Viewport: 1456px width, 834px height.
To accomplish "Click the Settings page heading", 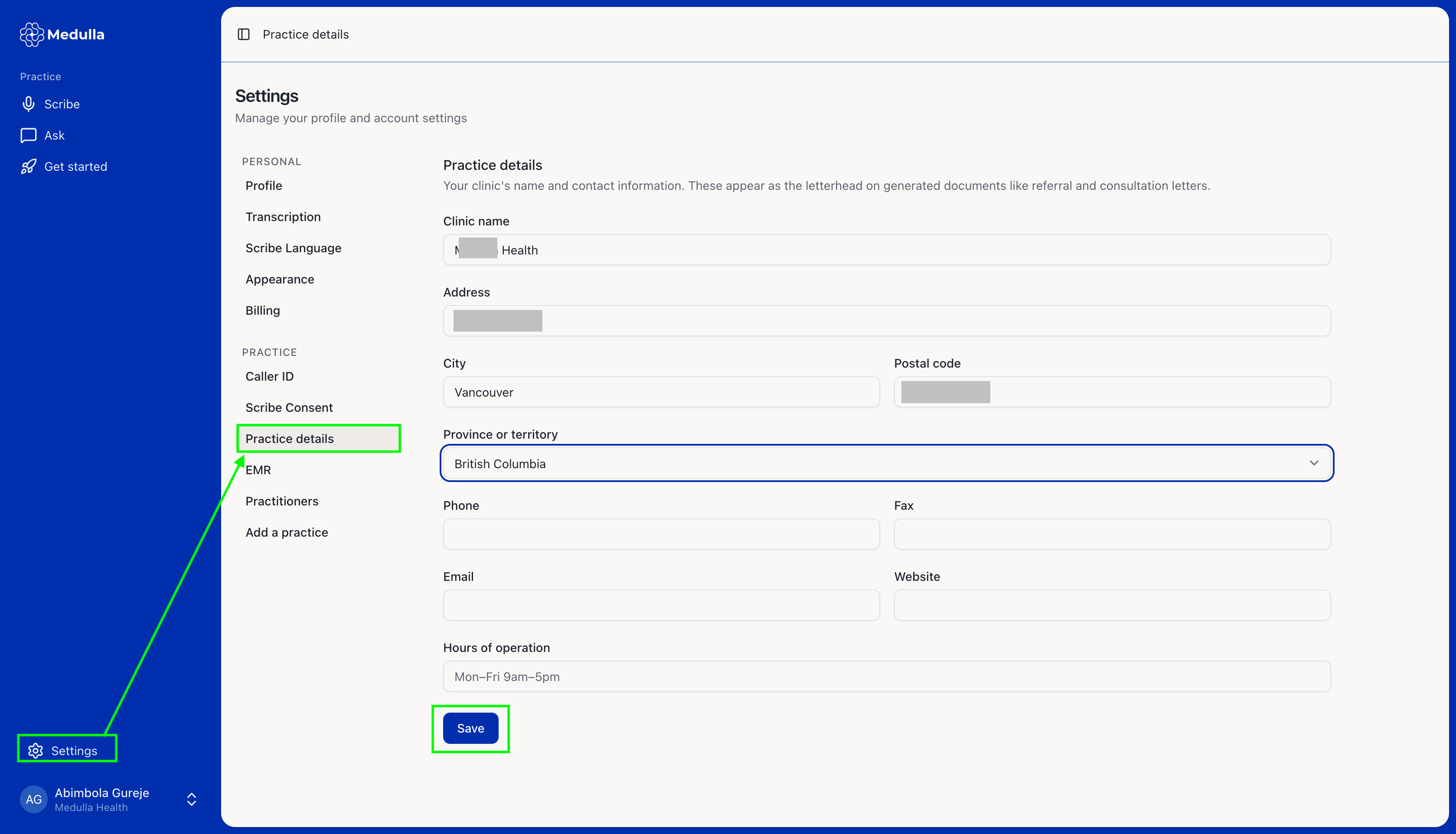I will click(x=266, y=96).
